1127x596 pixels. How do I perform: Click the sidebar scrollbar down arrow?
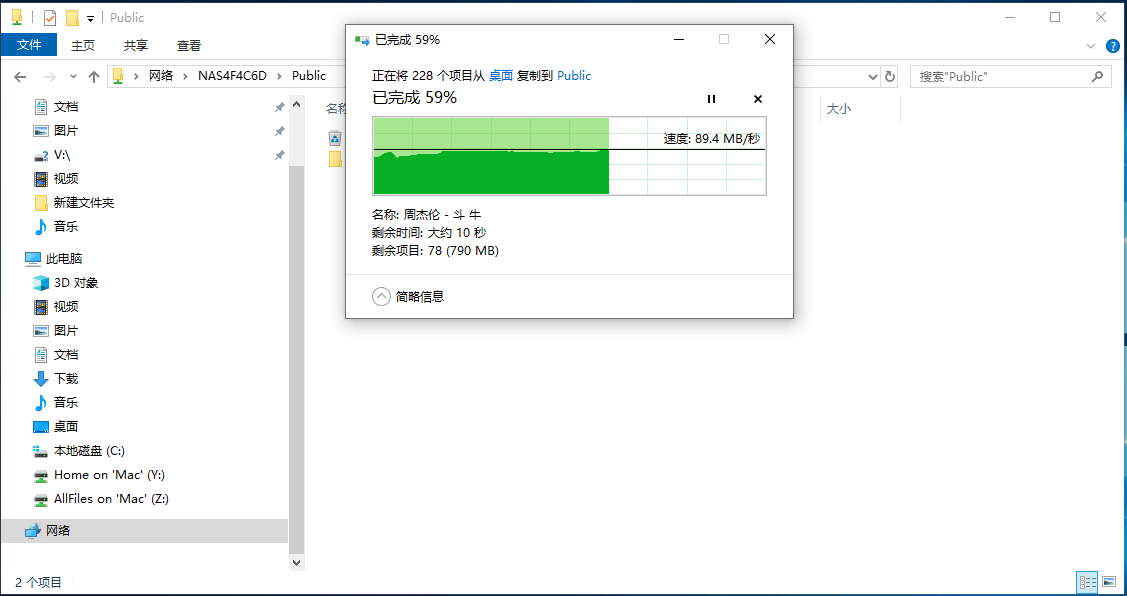[x=296, y=561]
